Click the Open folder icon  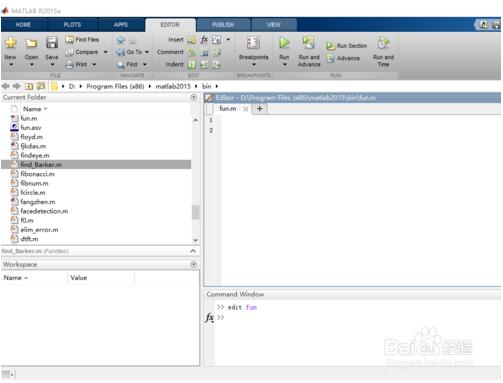[31, 43]
